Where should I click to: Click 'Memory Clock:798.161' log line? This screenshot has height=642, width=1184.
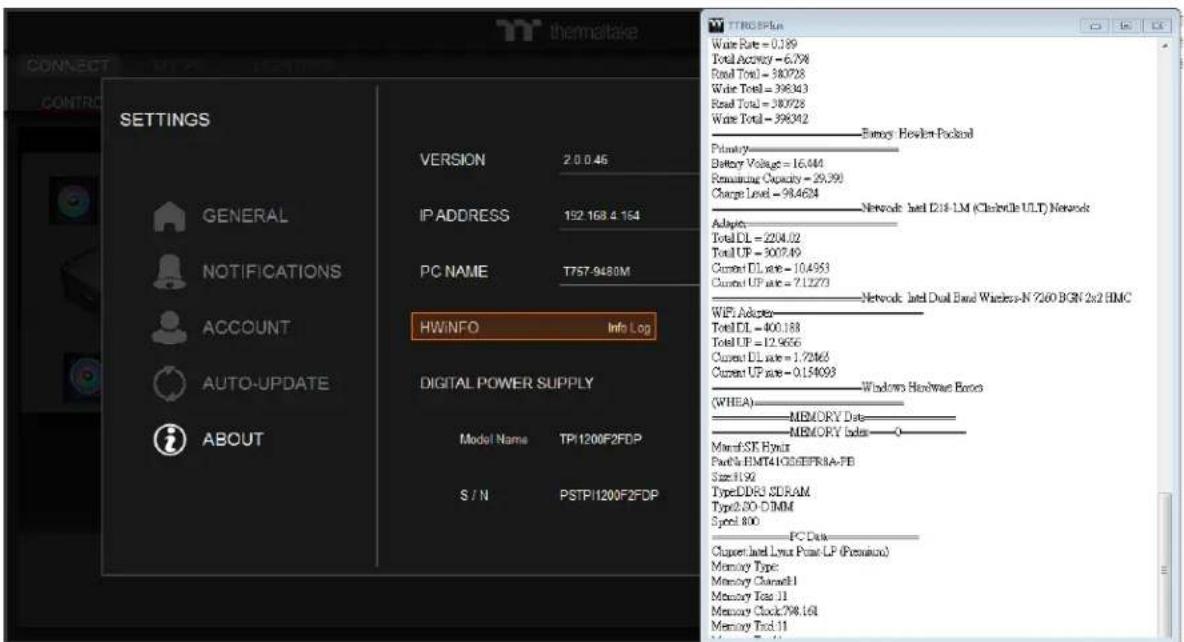click(765, 611)
